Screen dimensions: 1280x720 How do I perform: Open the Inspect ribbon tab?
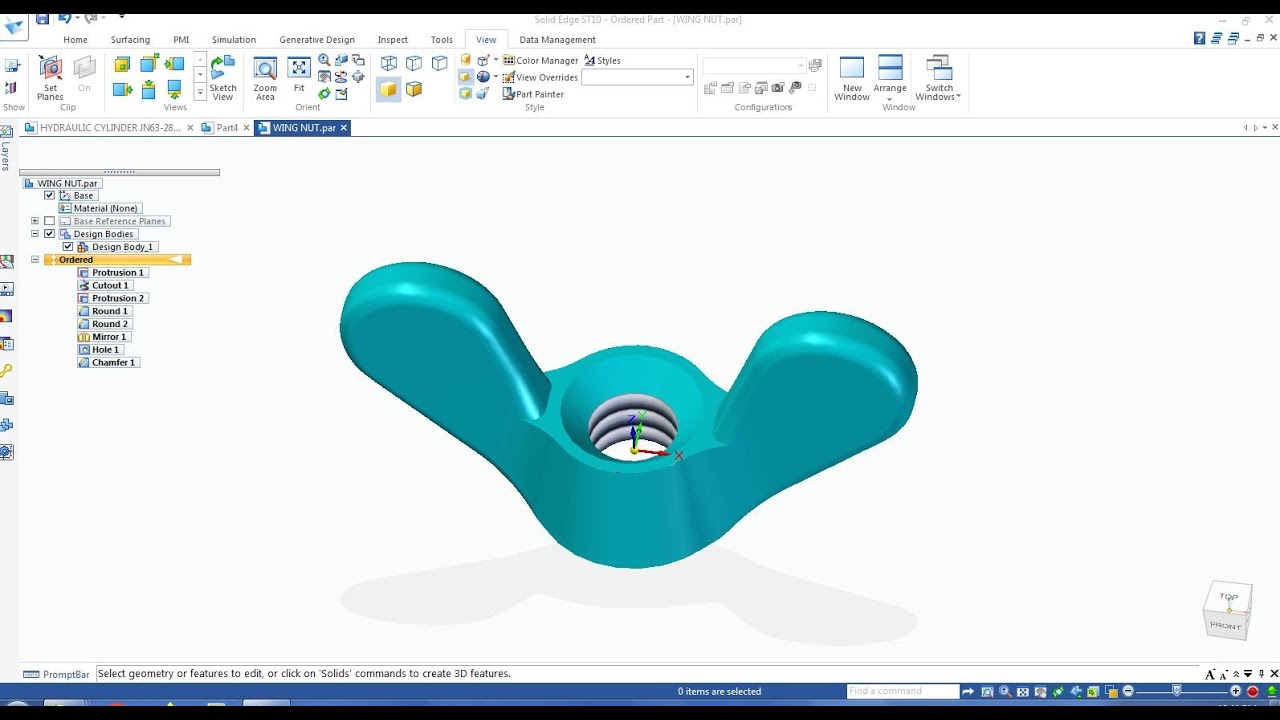393,40
